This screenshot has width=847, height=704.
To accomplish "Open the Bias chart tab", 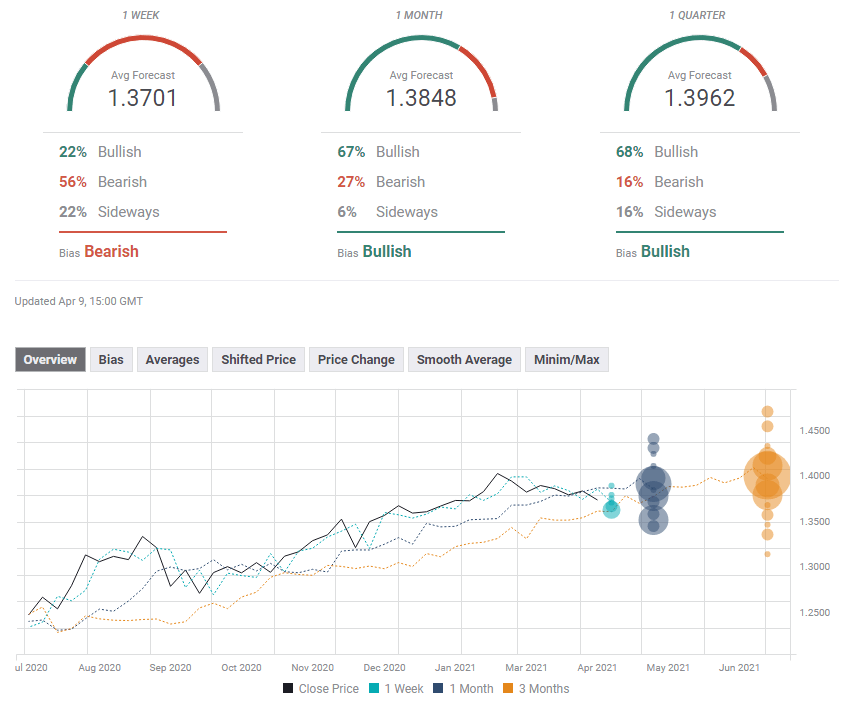I will point(111,360).
